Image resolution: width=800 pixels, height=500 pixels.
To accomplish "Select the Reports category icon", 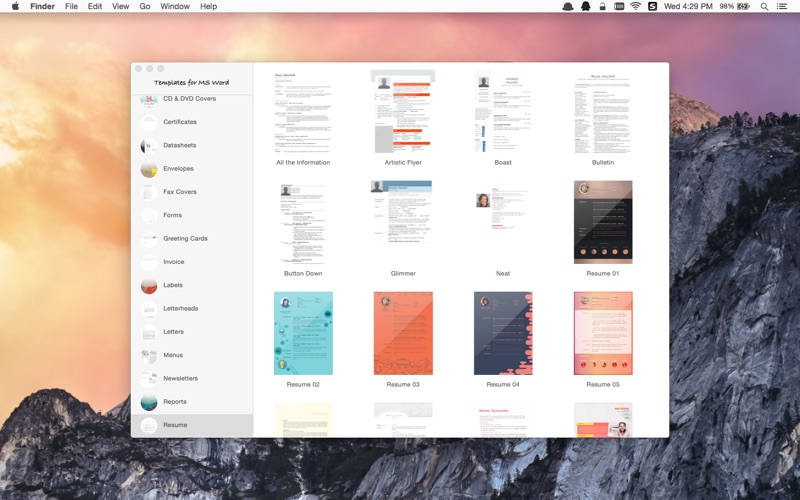I will pyautogui.click(x=149, y=402).
